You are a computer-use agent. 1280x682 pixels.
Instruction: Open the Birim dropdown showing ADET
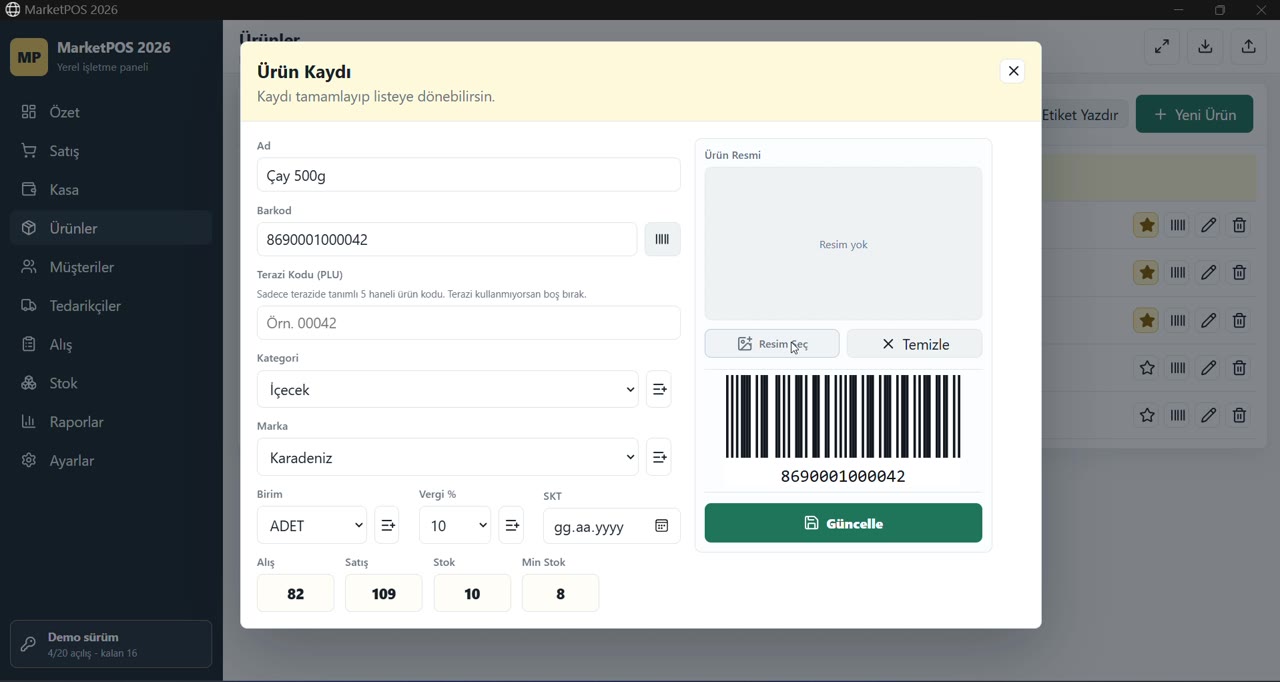[312, 525]
